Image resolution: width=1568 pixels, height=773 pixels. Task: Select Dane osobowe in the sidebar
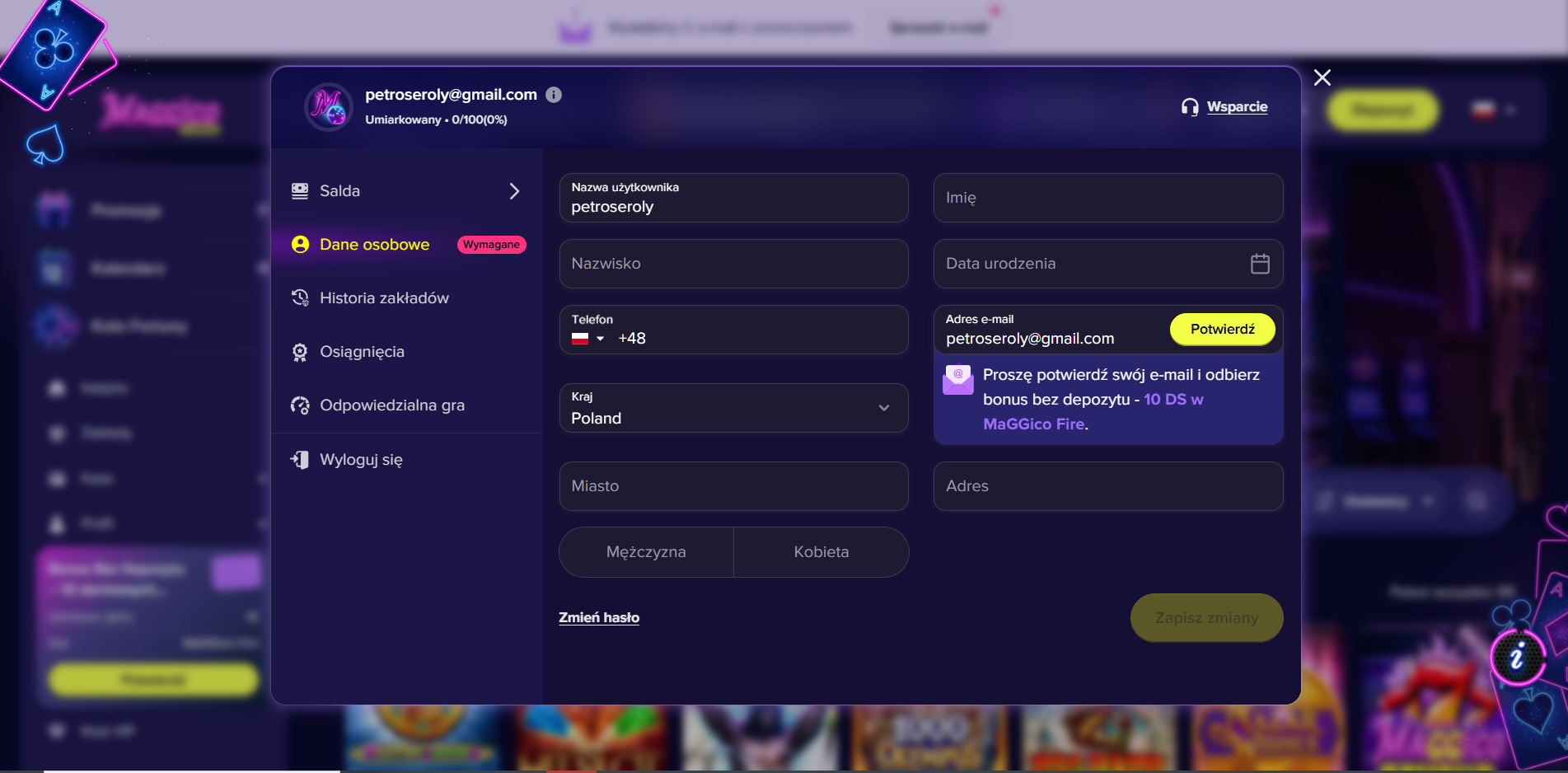coord(375,245)
